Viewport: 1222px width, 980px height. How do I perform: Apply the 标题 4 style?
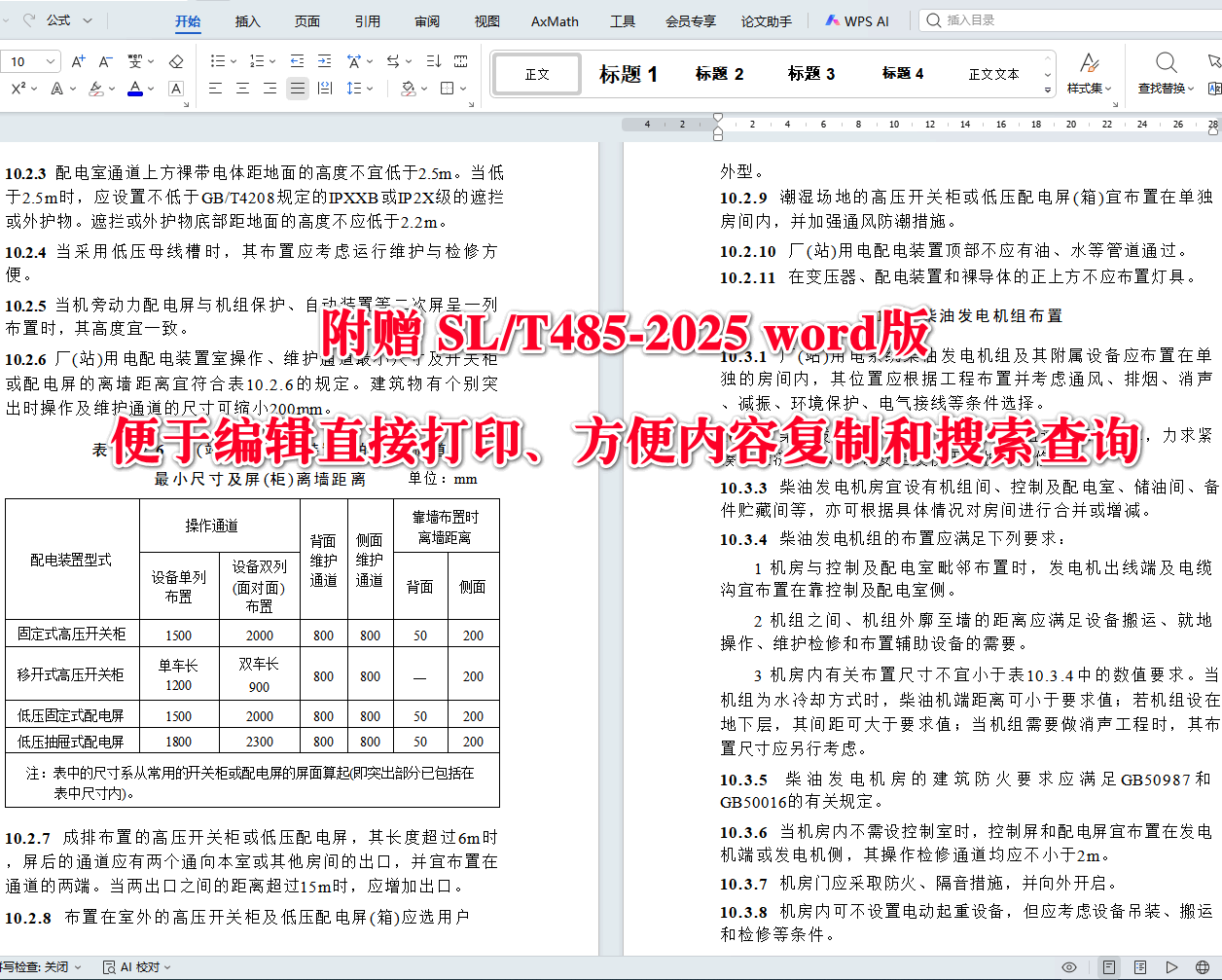click(903, 74)
